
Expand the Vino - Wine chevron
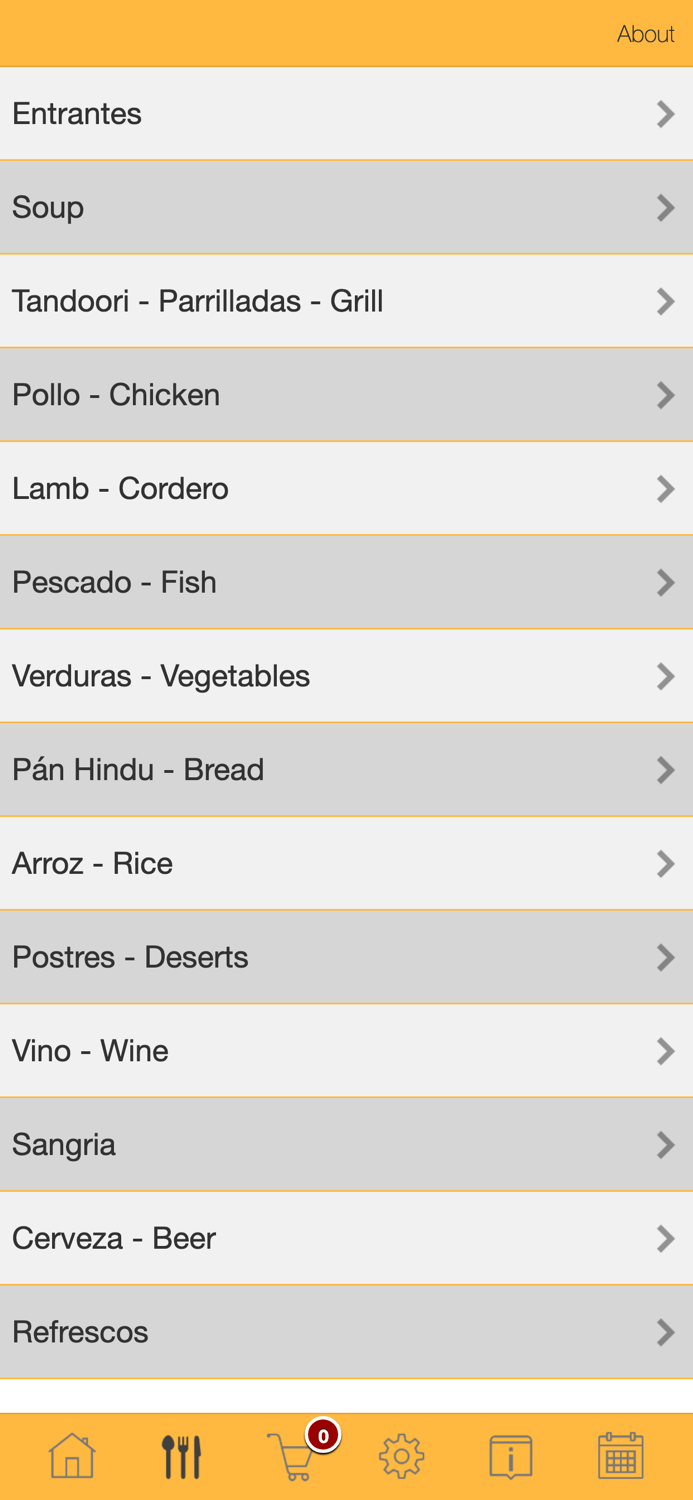666,1050
